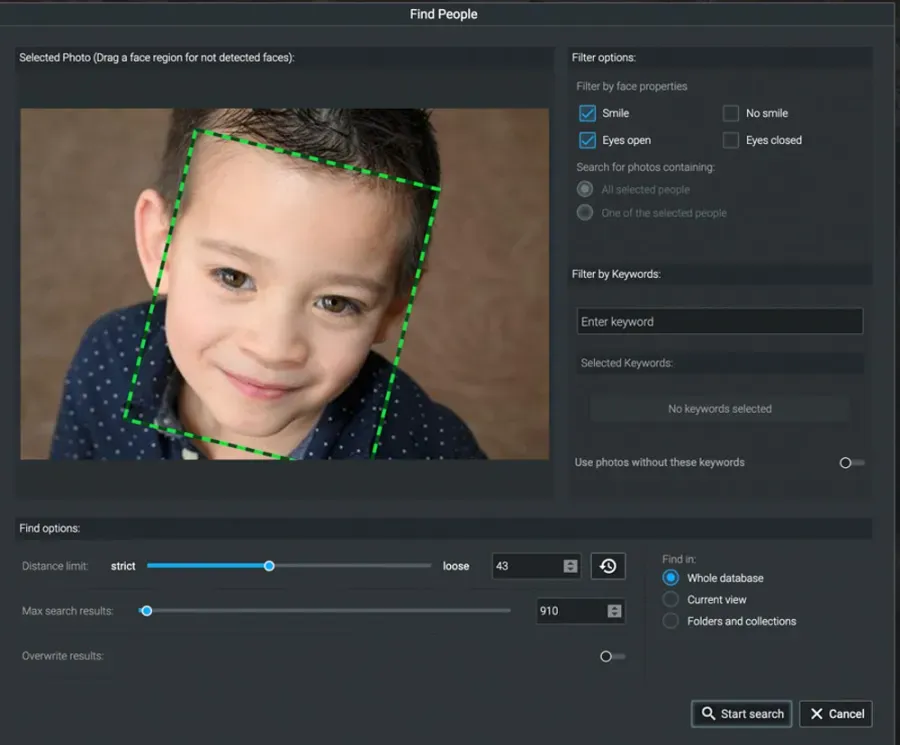Toggle Use photos without these keywords
Screen dimensions: 900x745
(851, 463)
